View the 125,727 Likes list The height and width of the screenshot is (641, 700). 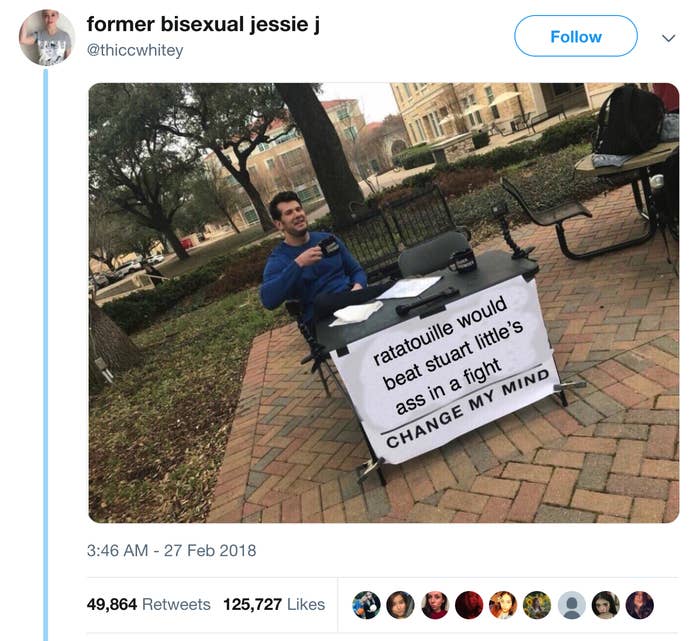point(274,604)
